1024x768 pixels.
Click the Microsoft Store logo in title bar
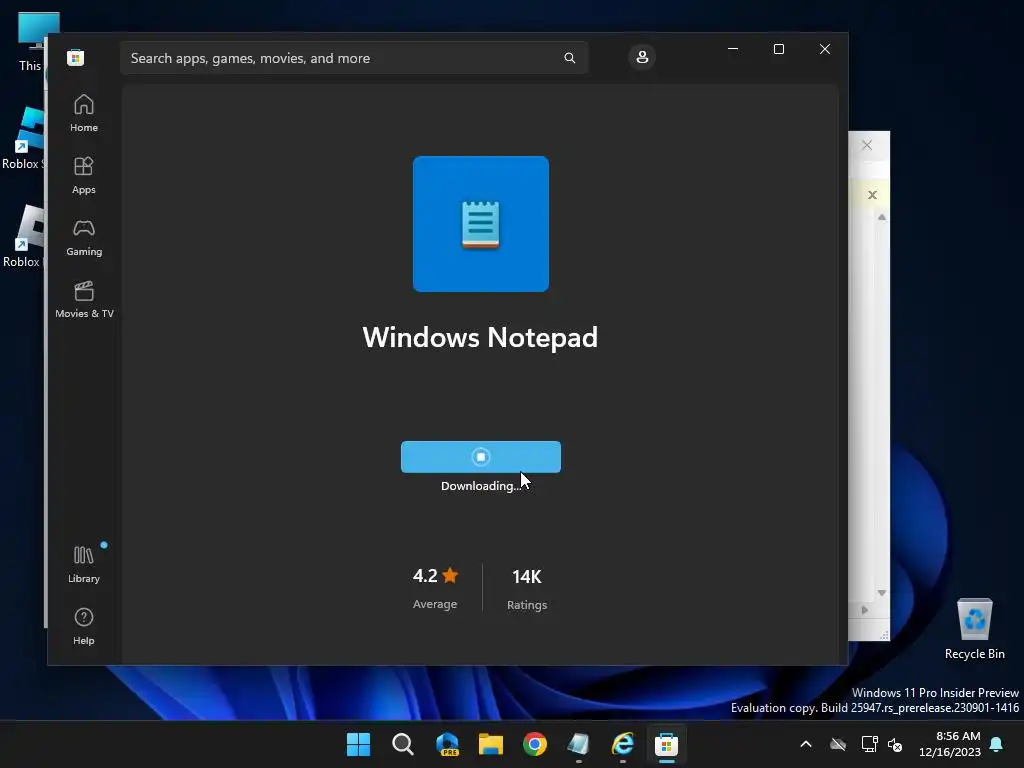(x=76, y=57)
